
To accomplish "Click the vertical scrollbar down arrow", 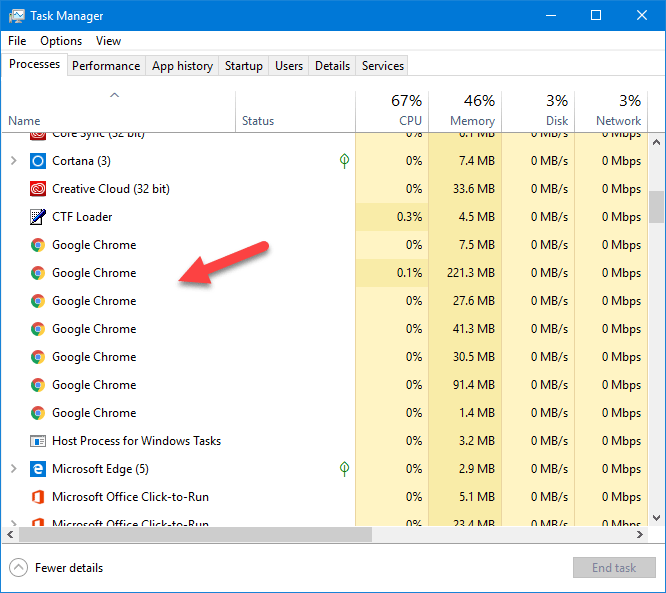I will [x=656, y=518].
